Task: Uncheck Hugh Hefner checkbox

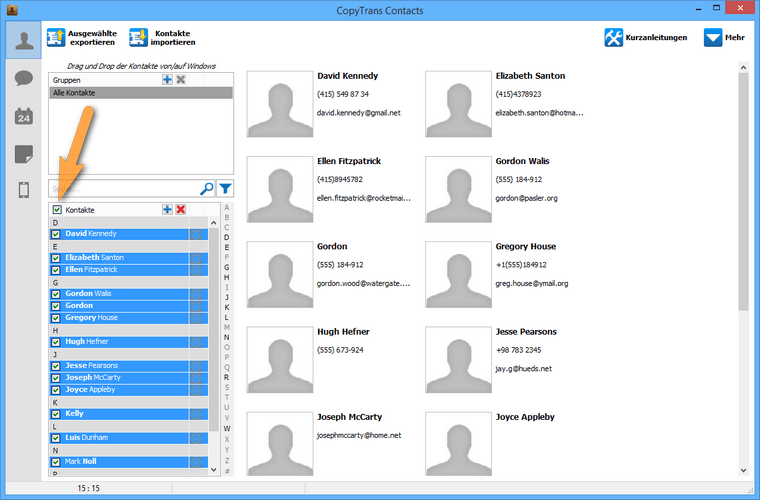Action: point(56,342)
